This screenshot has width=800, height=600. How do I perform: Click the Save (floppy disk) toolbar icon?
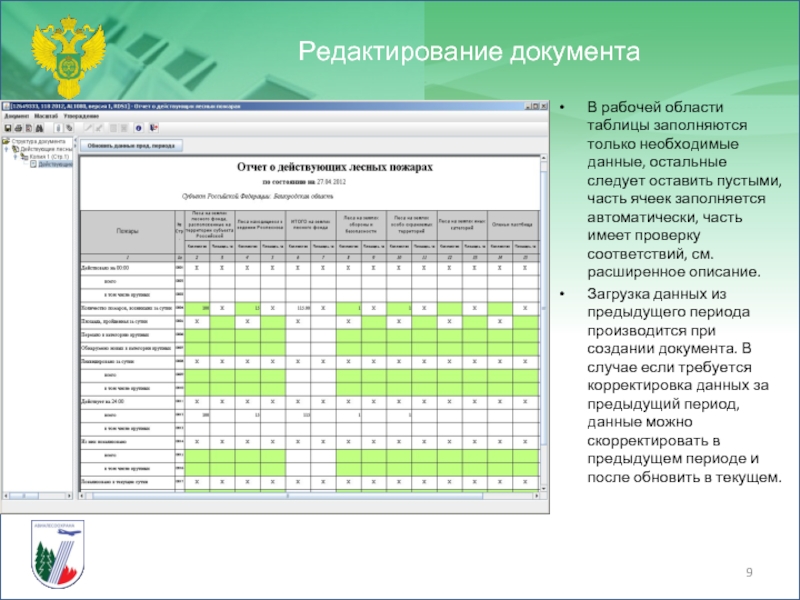click(x=8, y=128)
